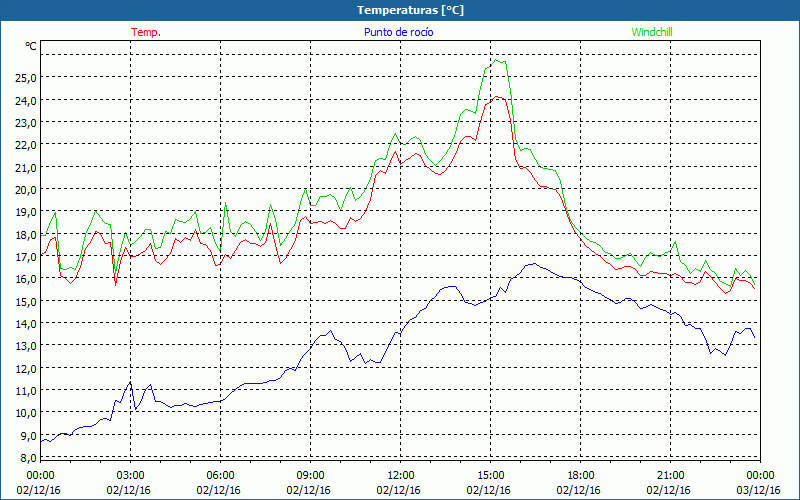Click the green Windchill peak near 15:00
This screenshot has height=500, width=800.
[x=496, y=60]
